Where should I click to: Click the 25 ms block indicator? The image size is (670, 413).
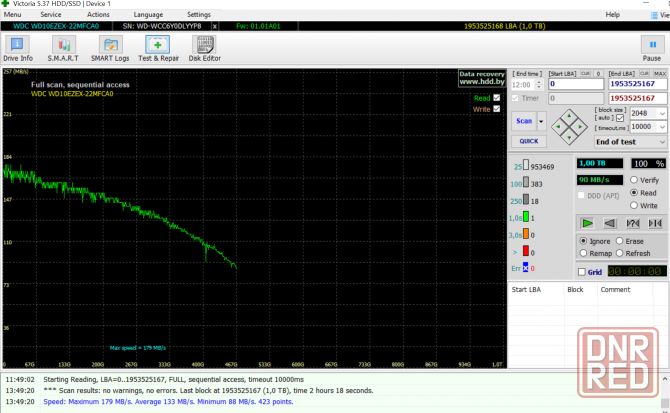click(526, 165)
